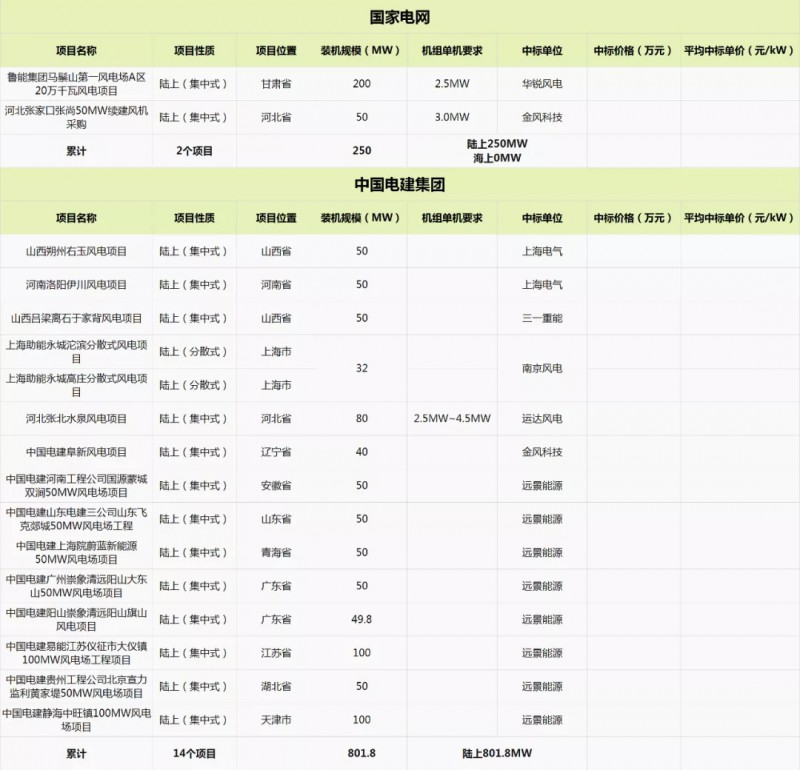Click the 14个项目 total cell

pyautogui.click(x=194, y=754)
